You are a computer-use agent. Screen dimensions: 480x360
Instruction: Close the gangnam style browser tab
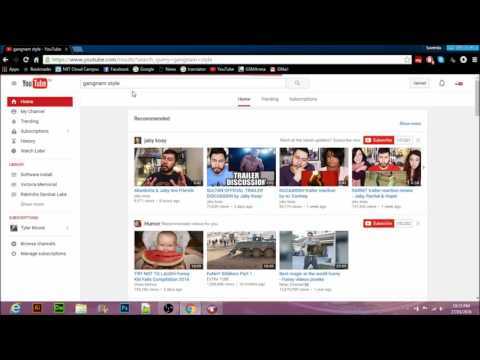coord(66,49)
